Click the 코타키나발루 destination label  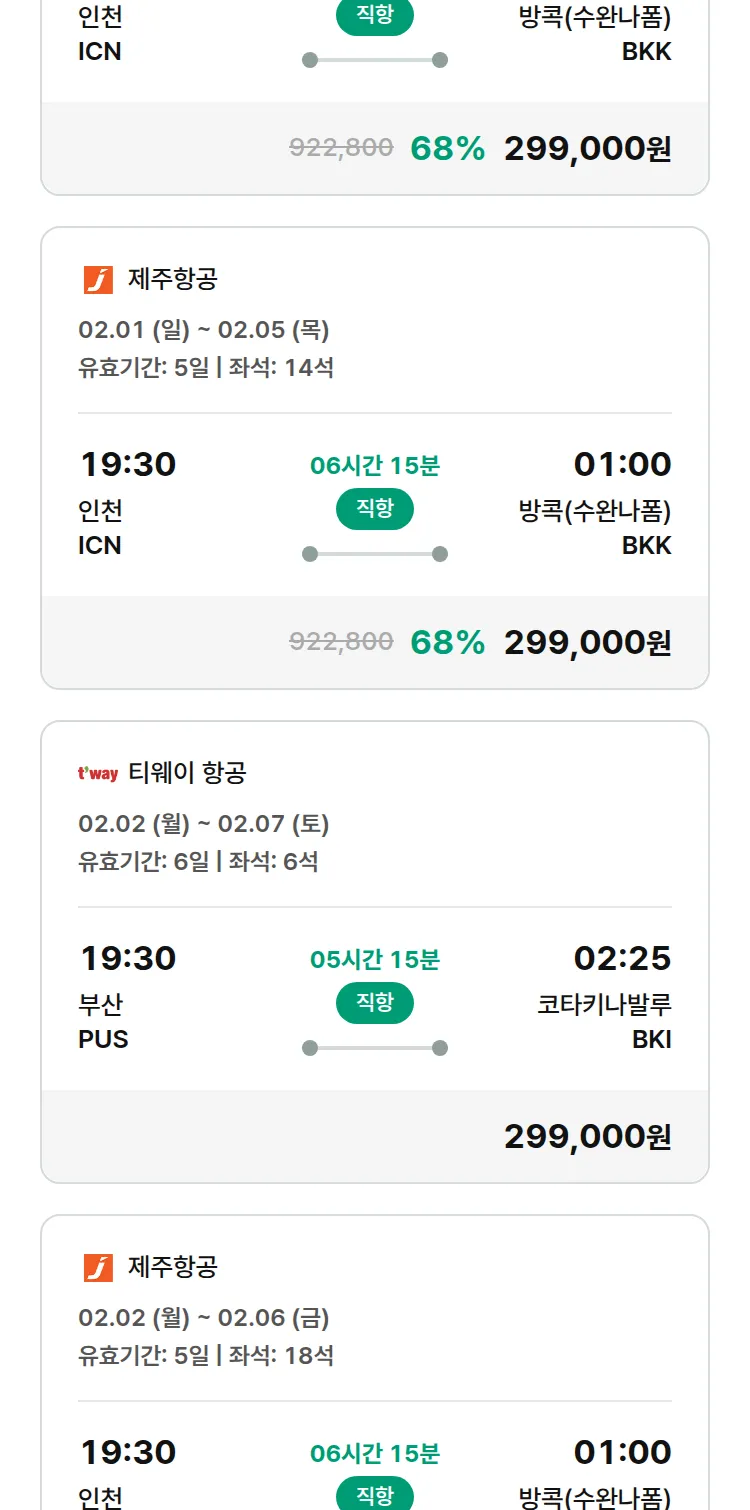tap(604, 1004)
